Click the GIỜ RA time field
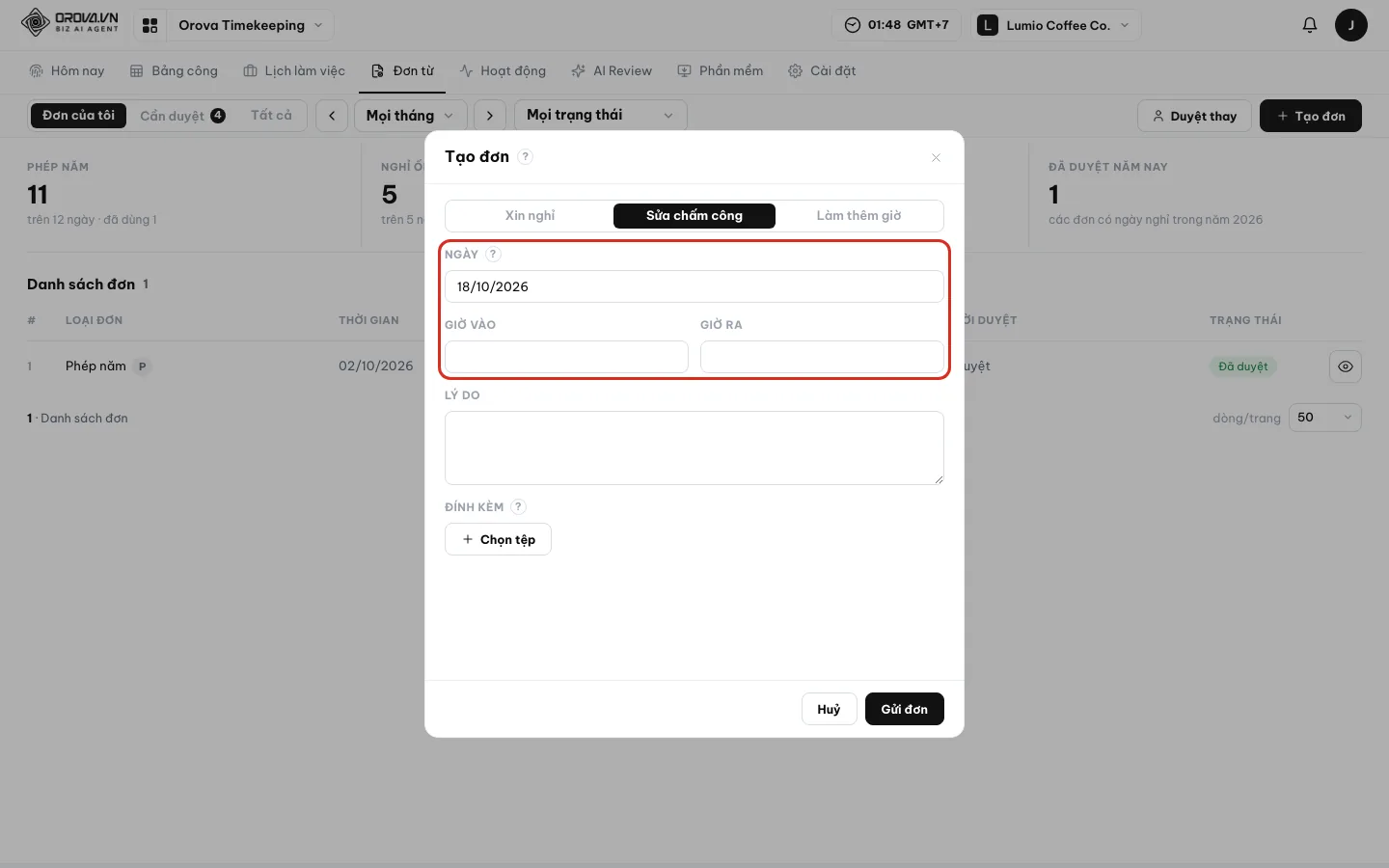1389x868 pixels. (822, 357)
